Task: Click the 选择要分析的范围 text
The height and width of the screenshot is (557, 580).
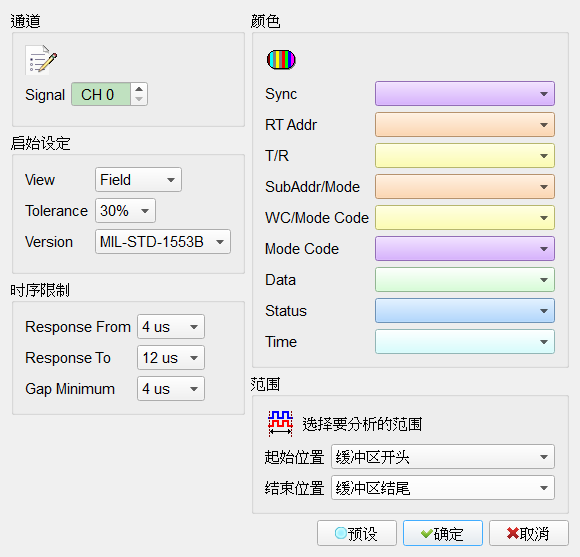Action: (362, 424)
